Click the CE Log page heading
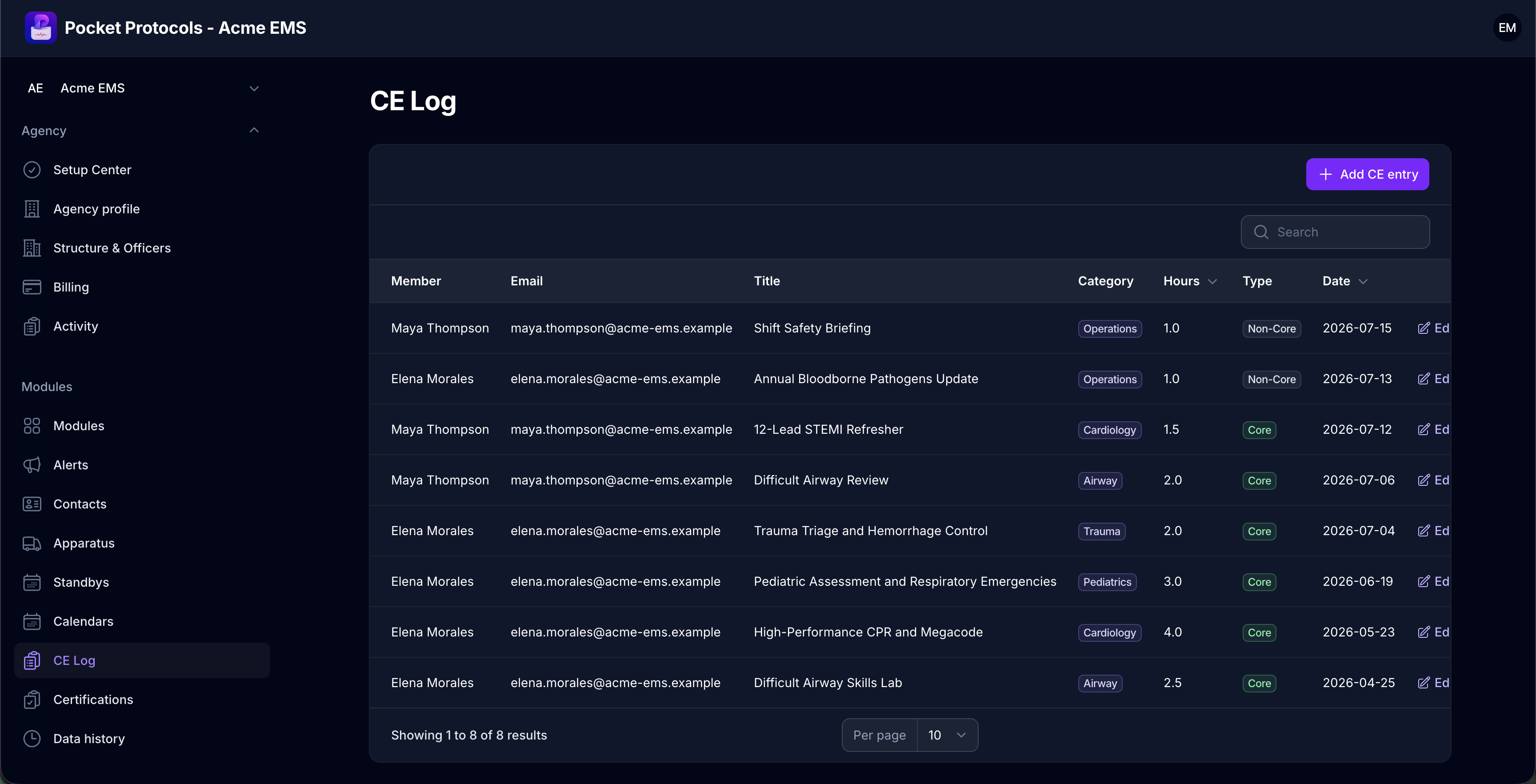This screenshot has height=784, width=1536. pos(412,101)
